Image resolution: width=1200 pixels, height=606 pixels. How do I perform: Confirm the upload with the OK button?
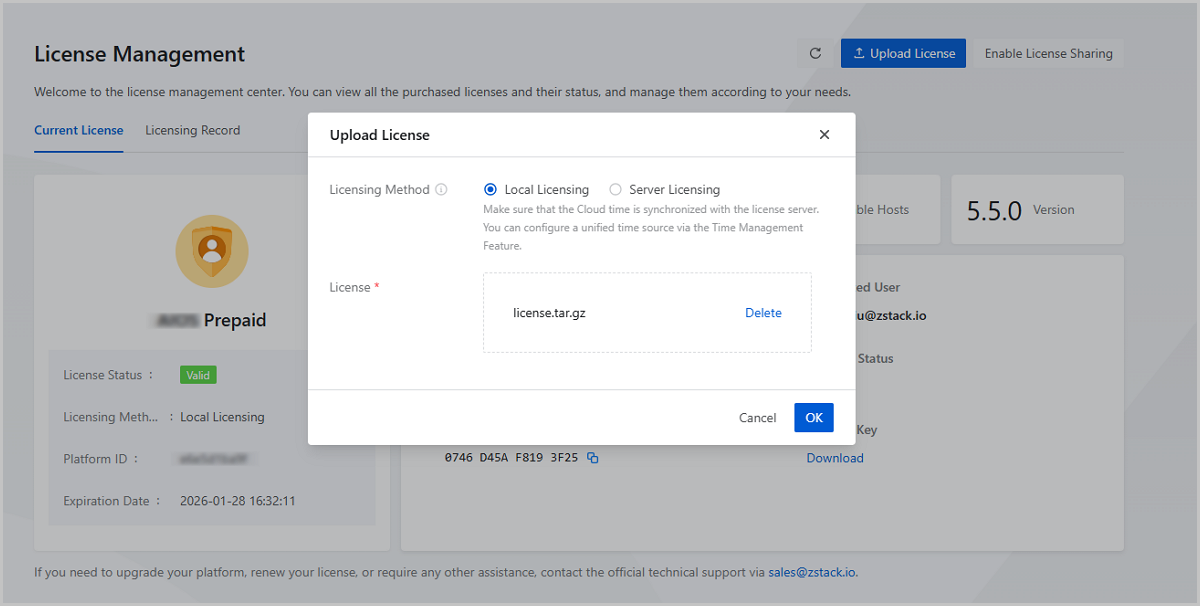coord(813,418)
